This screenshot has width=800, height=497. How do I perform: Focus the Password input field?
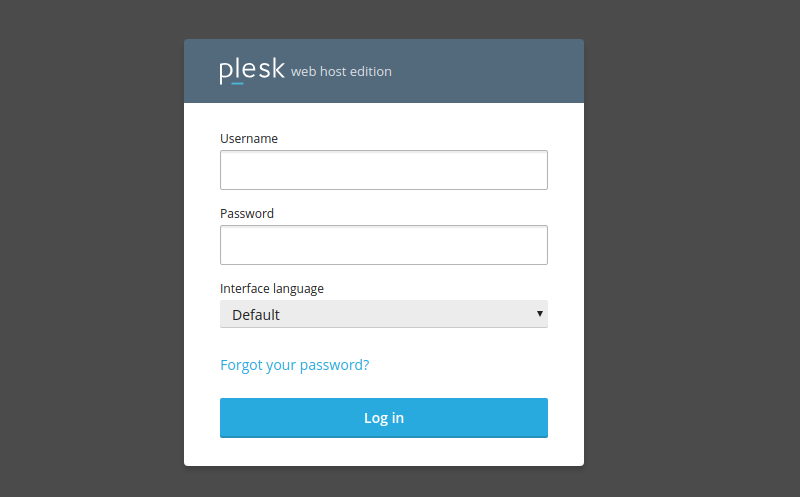click(x=383, y=245)
